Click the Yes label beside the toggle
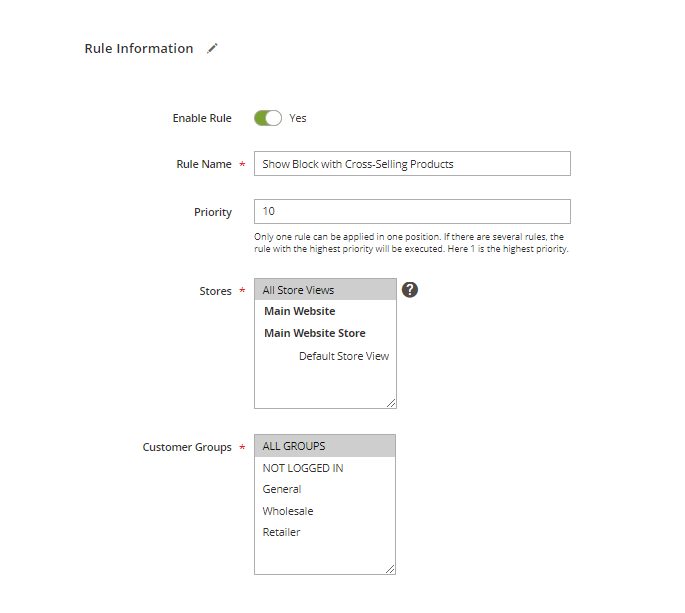 coord(298,118)
